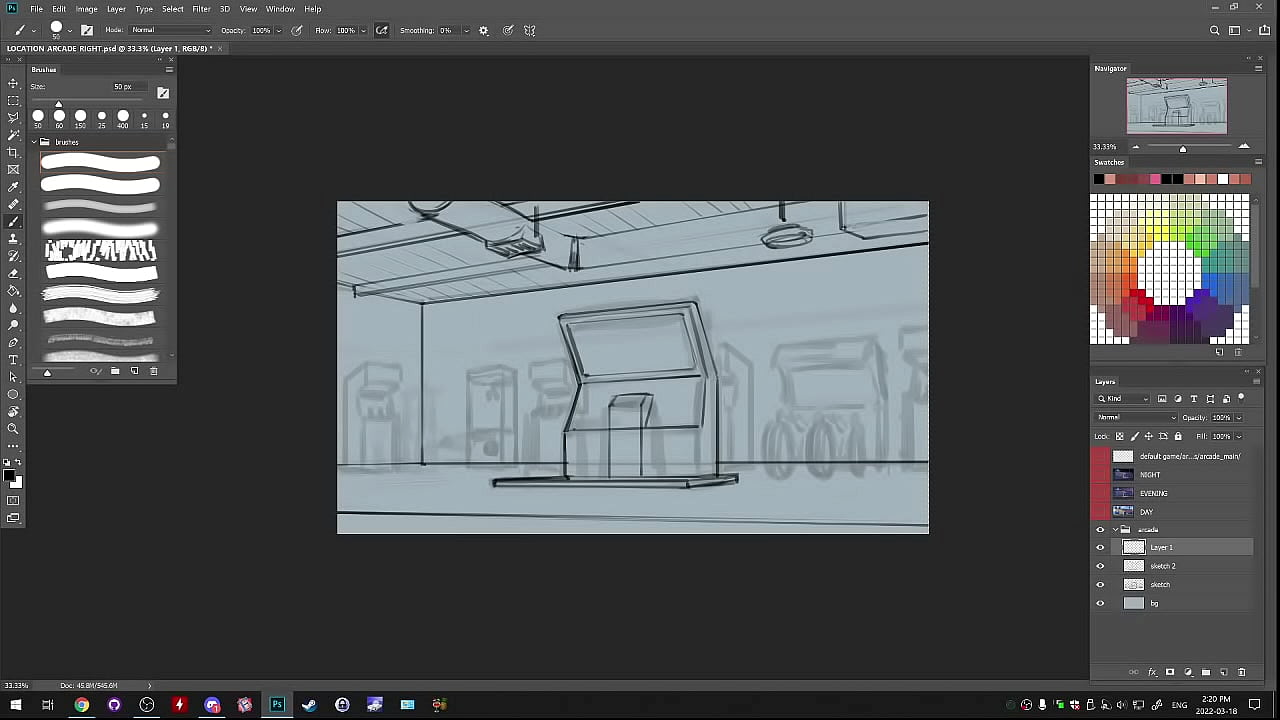This screenshot has height=720, width=1280.
Task: Open the layer blend mode dropdown
Action: [x=1136, y=417]
